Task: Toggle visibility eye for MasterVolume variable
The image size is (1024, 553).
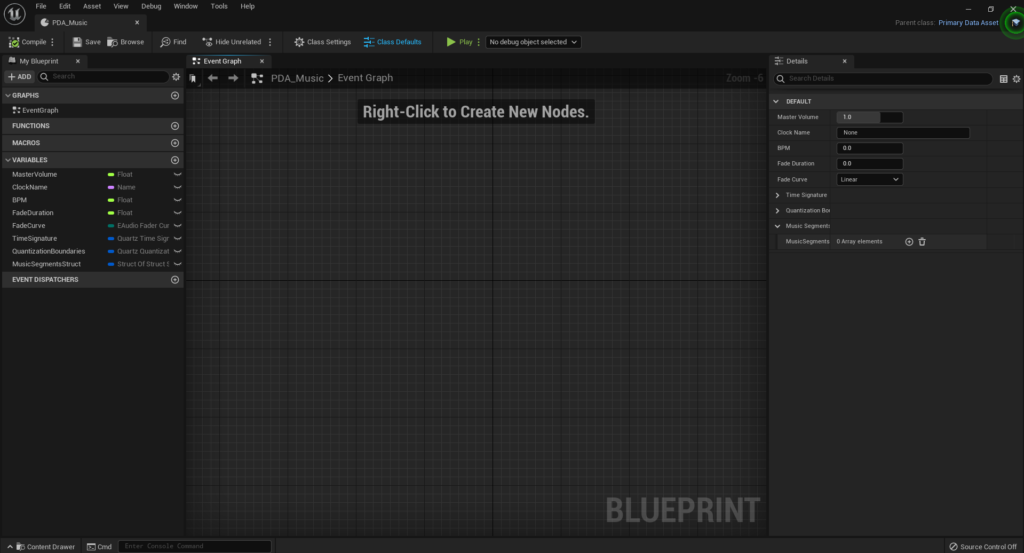Action: (177, 174)
